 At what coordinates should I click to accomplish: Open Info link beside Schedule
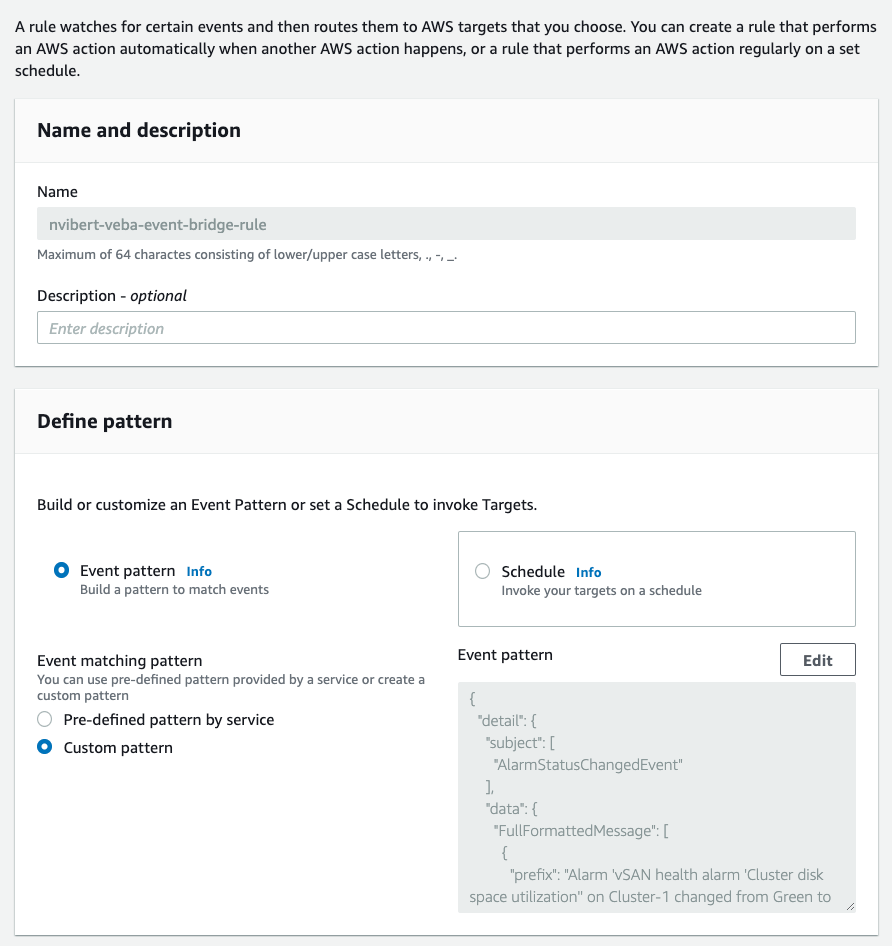pos(588,572)
